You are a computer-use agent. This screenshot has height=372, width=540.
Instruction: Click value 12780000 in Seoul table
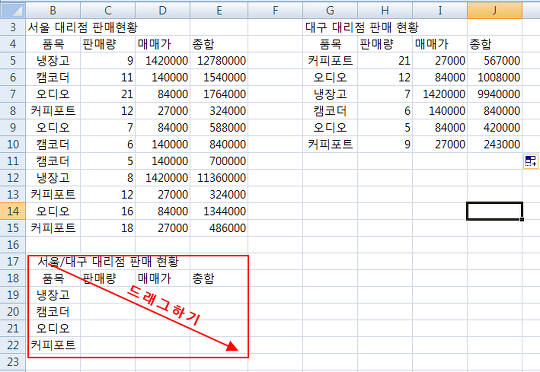pyautogui.click(x=221, y=61)
